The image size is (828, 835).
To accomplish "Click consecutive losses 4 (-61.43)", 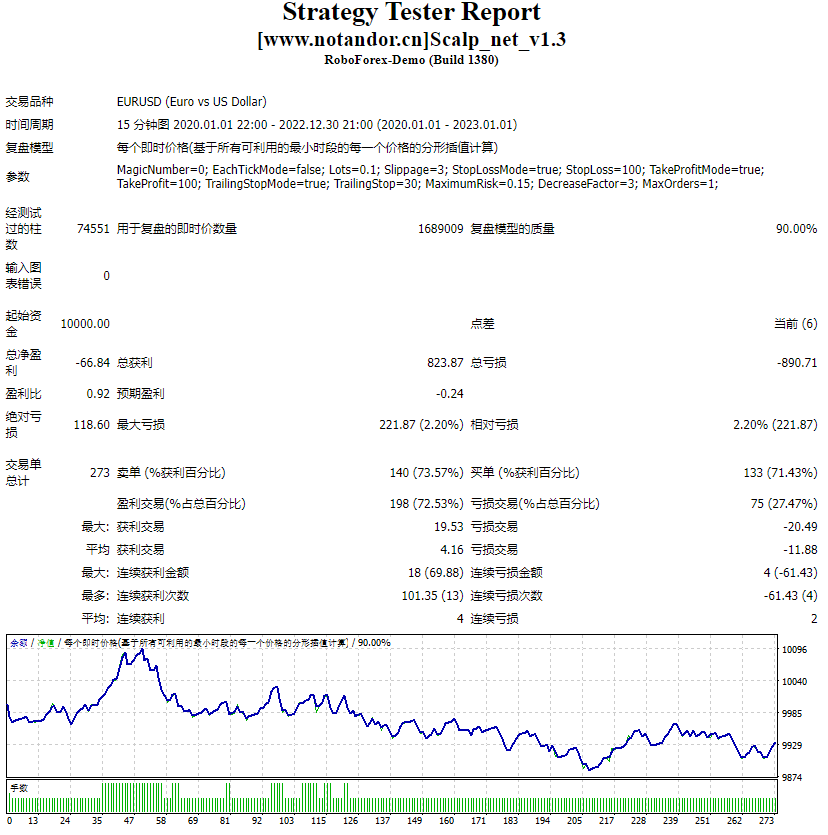I will (x=790, y=572).
